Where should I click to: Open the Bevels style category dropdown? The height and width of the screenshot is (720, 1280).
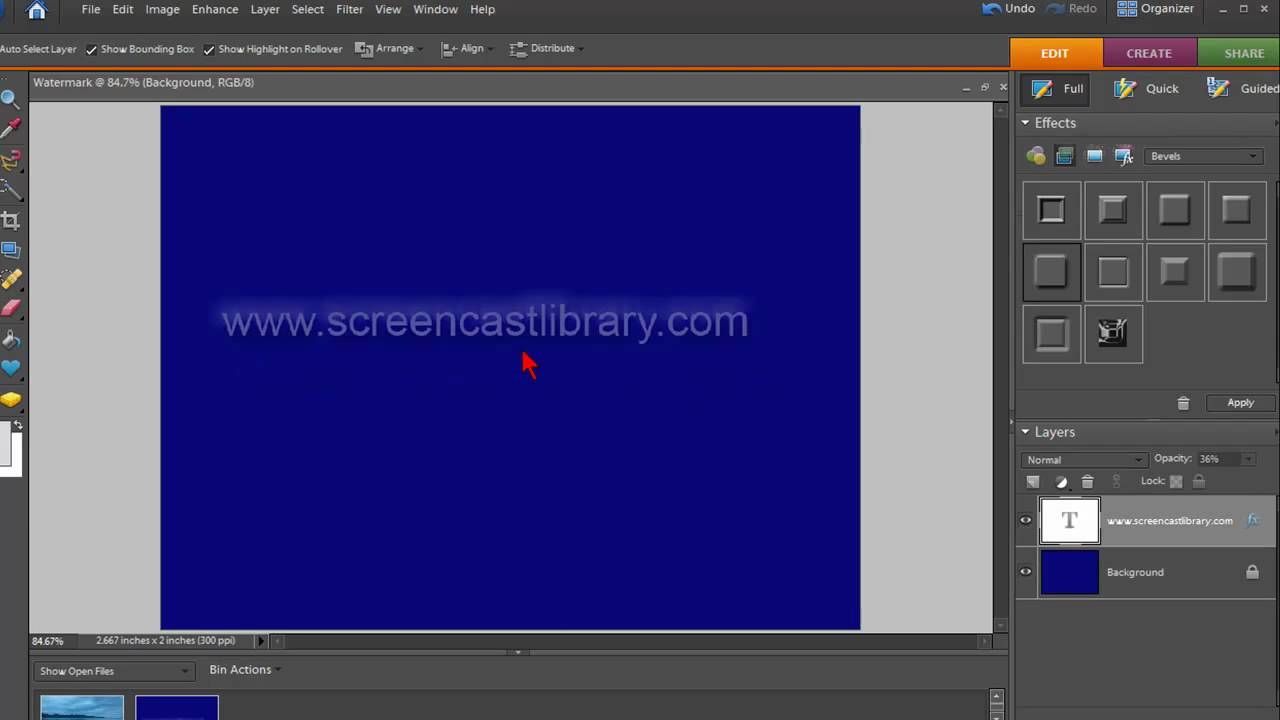coord(1203,156)
